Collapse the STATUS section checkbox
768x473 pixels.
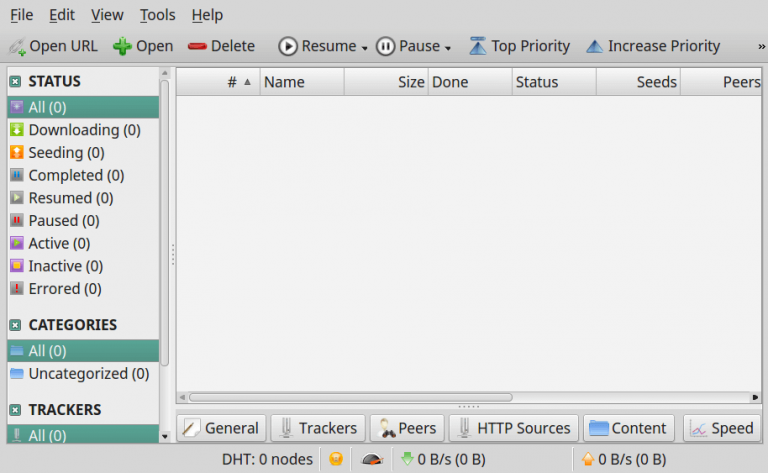[x=15, y=81]
